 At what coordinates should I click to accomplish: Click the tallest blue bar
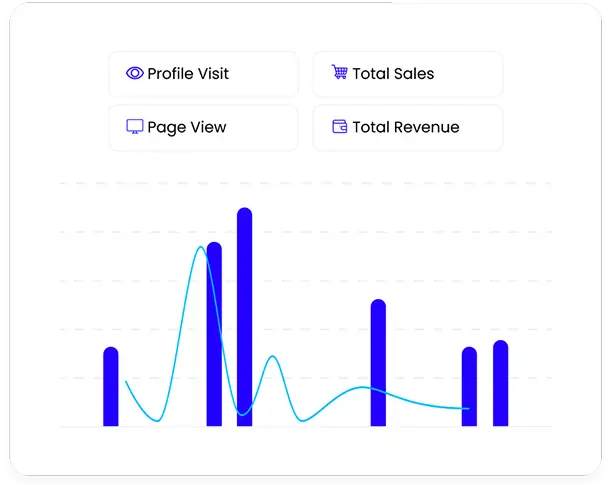pos(245,317)
